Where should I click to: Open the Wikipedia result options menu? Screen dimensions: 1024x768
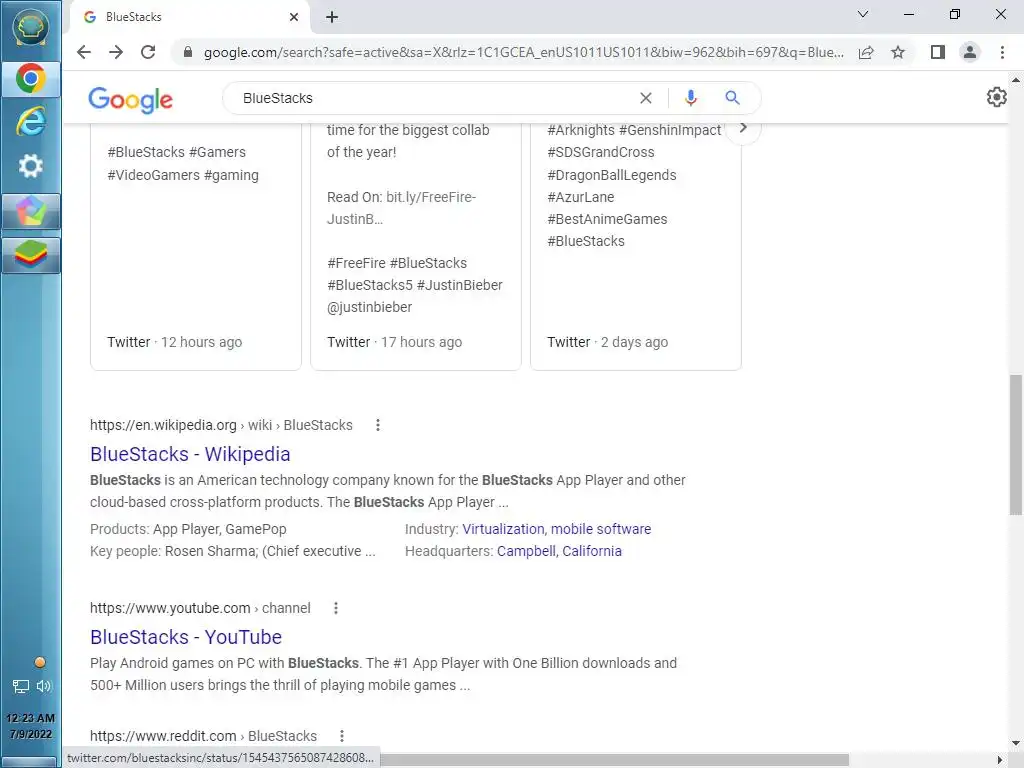tap(377, 425)
